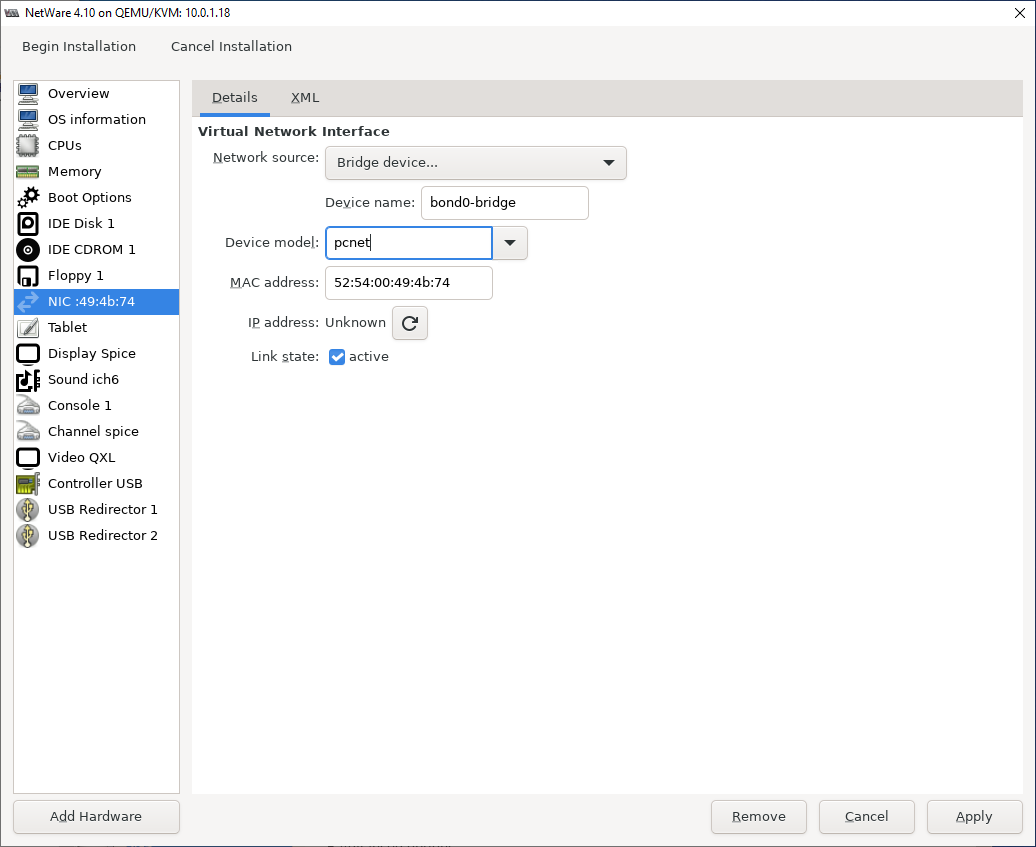This screenshot has width=1036, height=847.
Task: Apply the NIC changes
Action: point(975,817)
